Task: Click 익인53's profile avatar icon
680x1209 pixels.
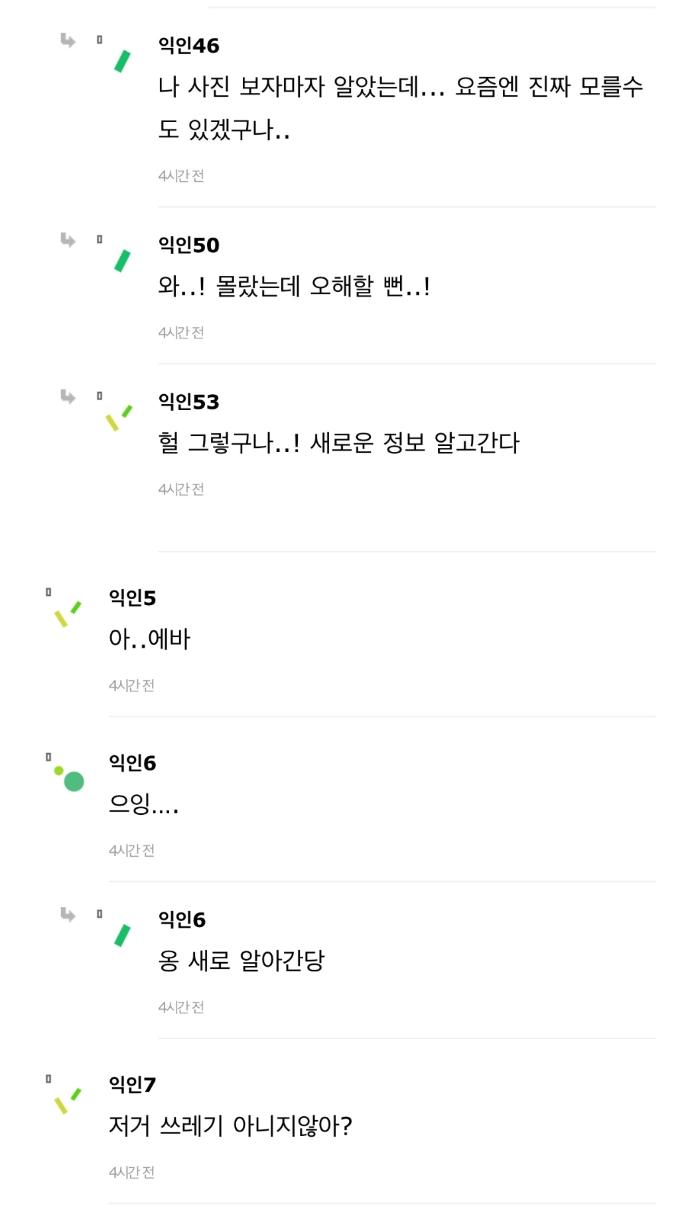Action: point(119,417)
